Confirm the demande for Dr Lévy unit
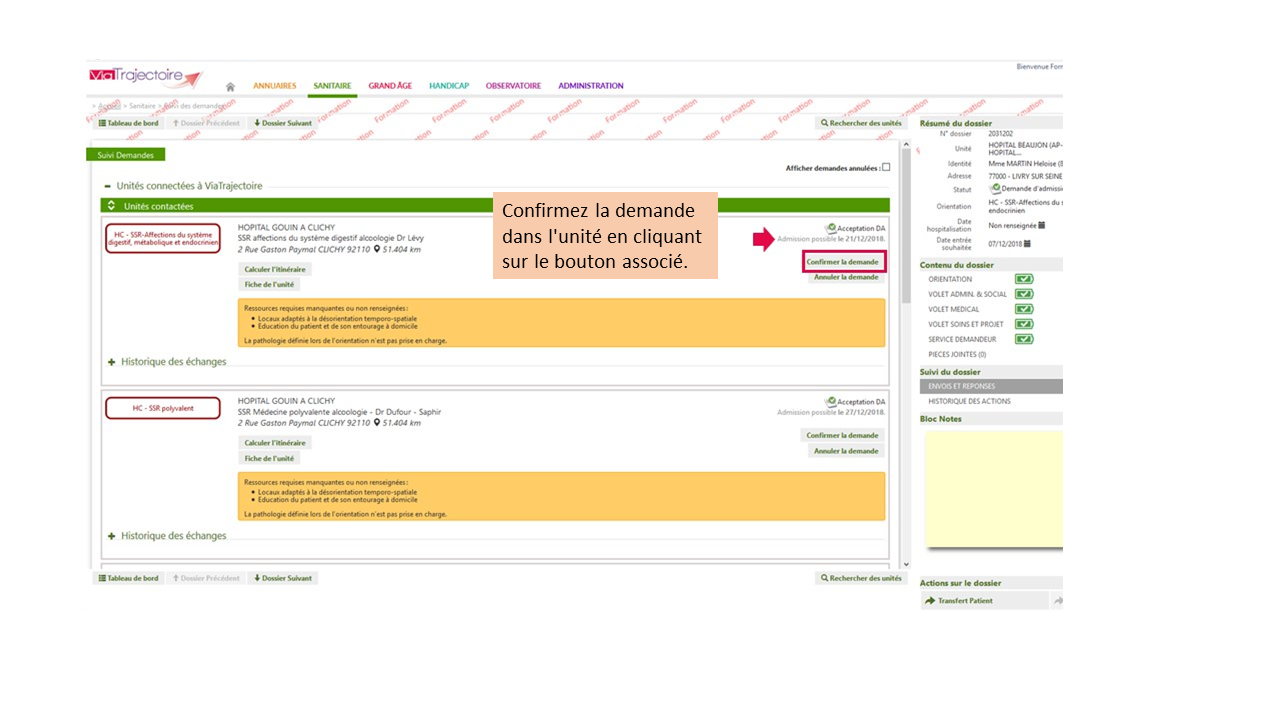This screenshot has height=720, width=1280. pyautogui.click(x=843, y=262)
